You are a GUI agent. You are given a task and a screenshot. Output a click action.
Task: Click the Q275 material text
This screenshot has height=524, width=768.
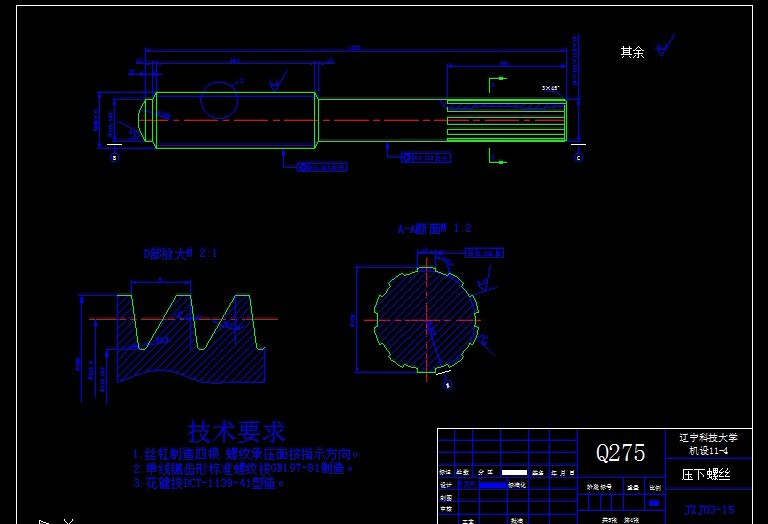621,453
